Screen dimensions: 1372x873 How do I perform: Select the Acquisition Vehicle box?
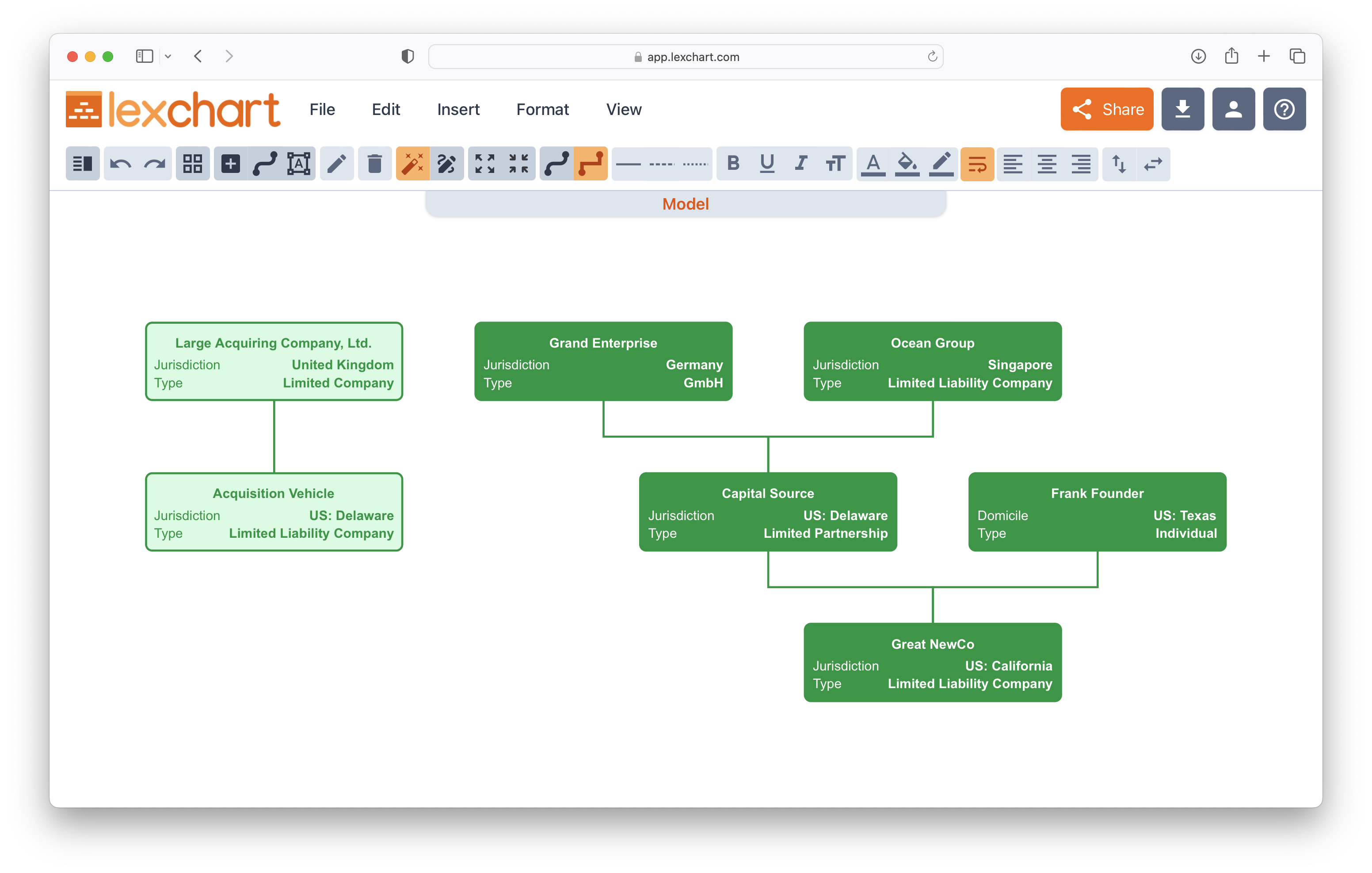pos(274,512)
